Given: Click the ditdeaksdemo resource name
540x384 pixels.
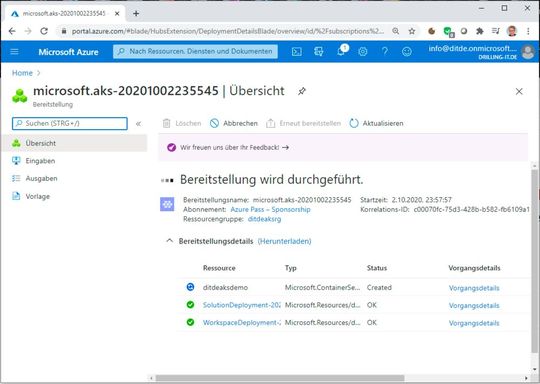Looking at the screenshot, I should point(225,288).
